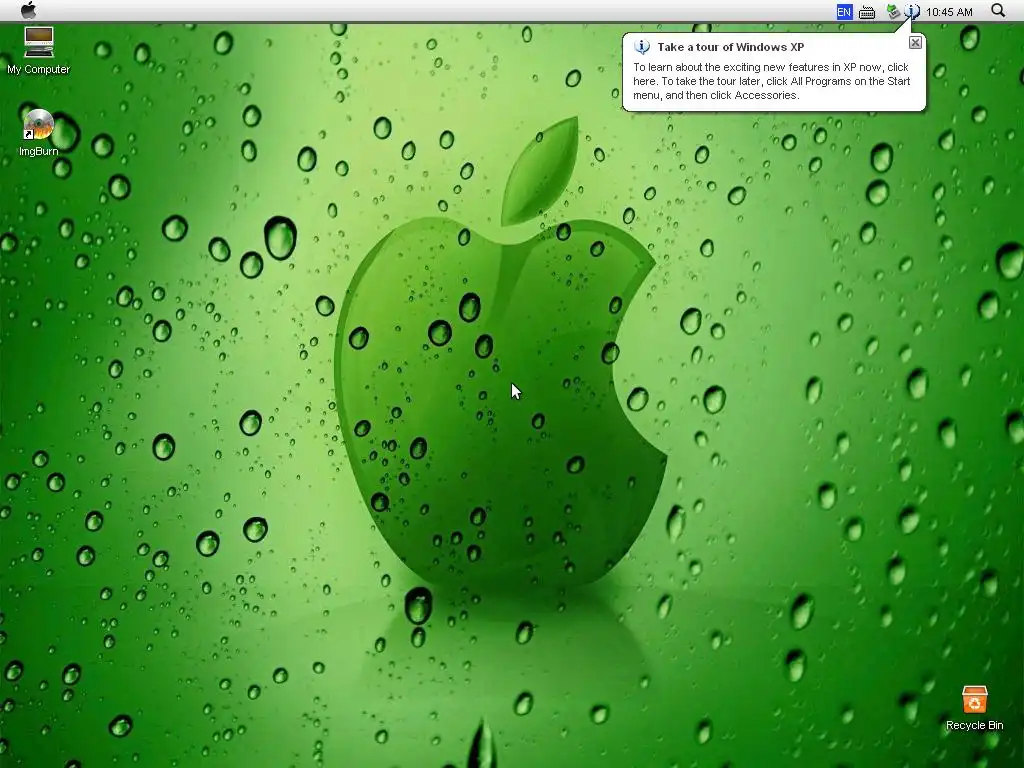
Task: Click the tour balloon body text
Action: pyautogui.click(x=771, y=81)
